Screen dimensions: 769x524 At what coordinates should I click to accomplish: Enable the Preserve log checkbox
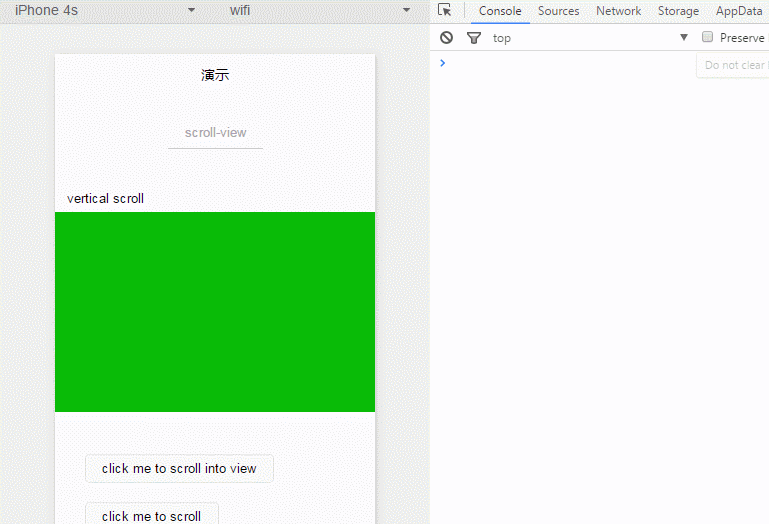(707, 37)
